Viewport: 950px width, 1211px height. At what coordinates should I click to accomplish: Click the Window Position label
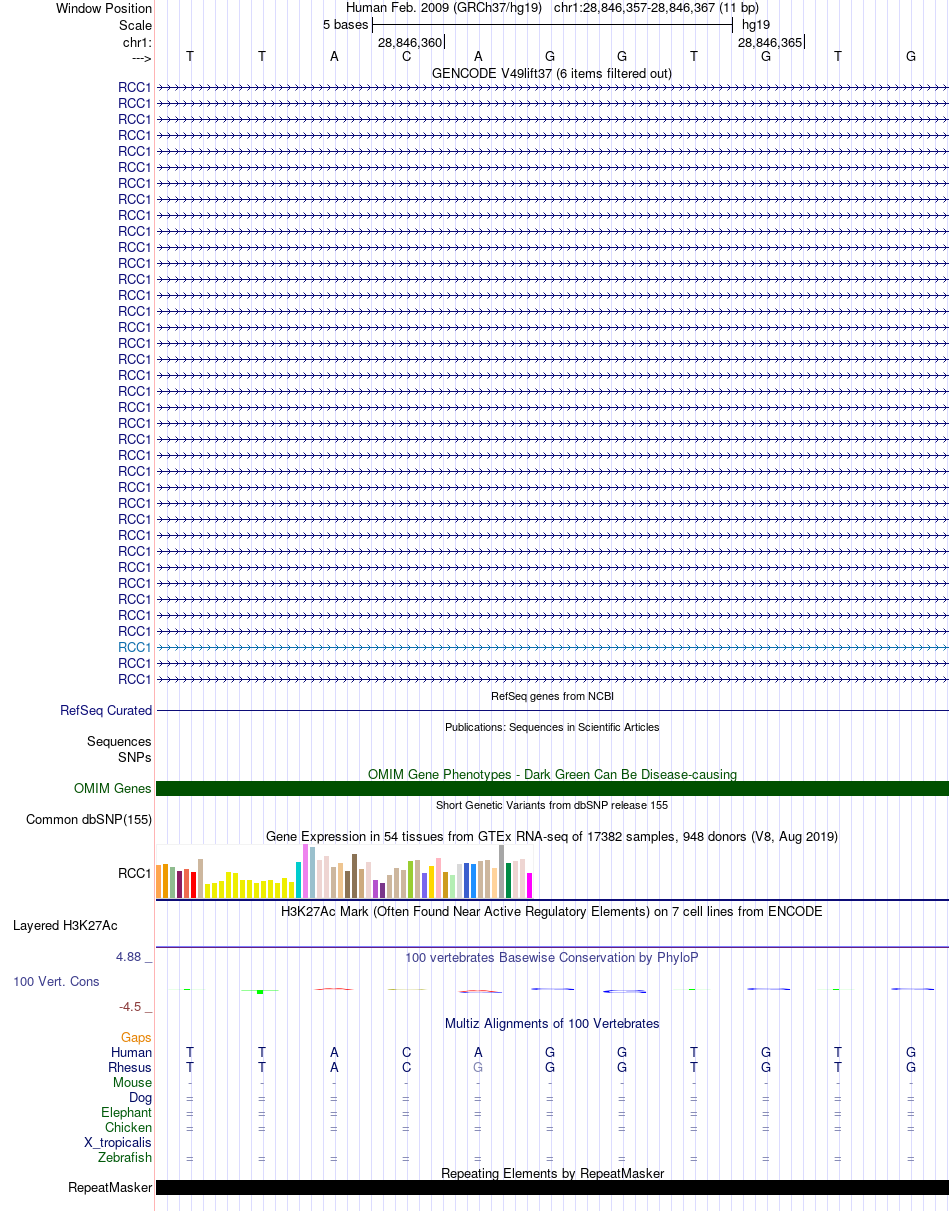click(x=104, y=8)
